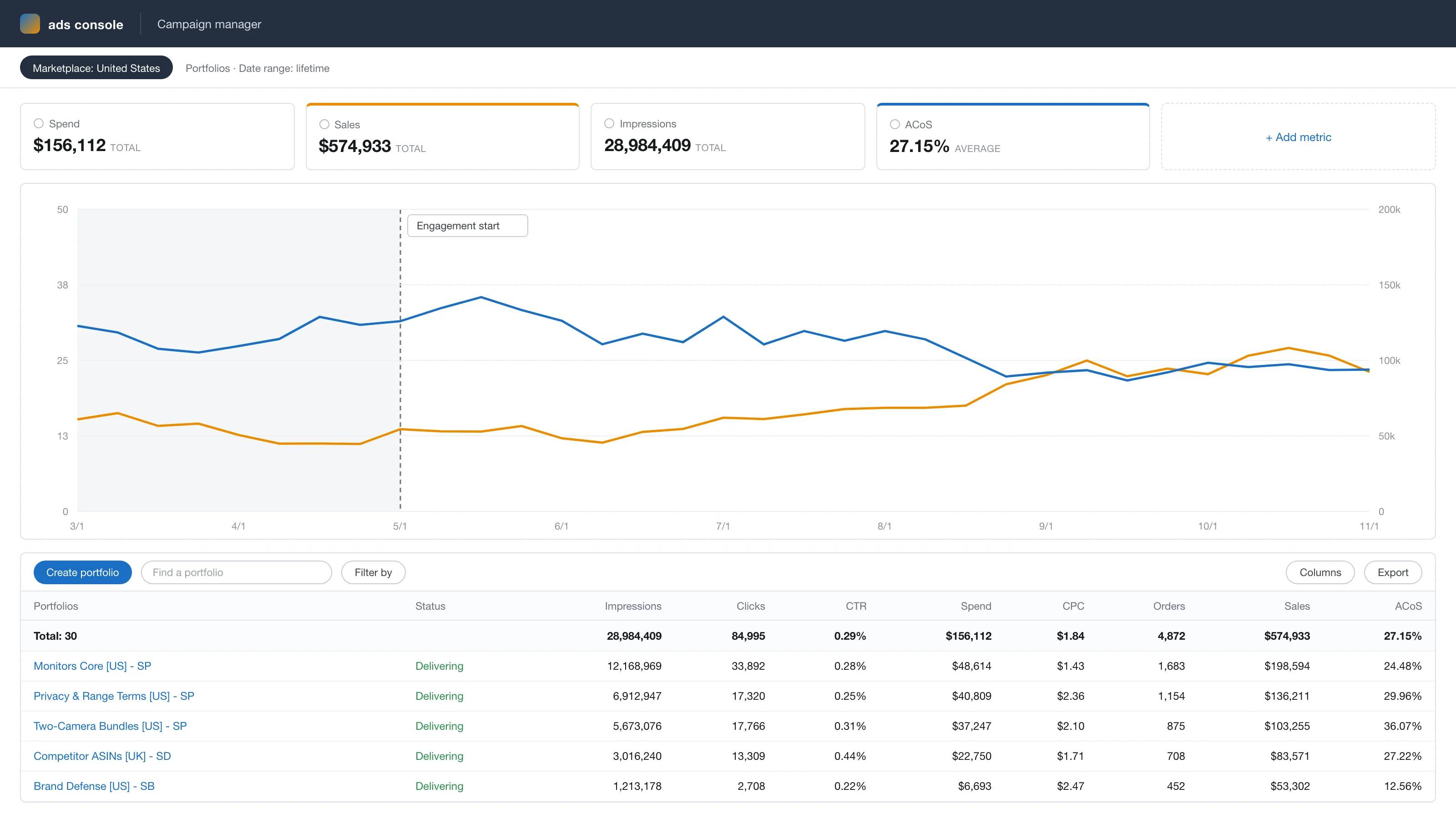Viewport: 1456px width, 819px height.
Task: Click the Engagement start chart annotation
Action: point(467,226)
